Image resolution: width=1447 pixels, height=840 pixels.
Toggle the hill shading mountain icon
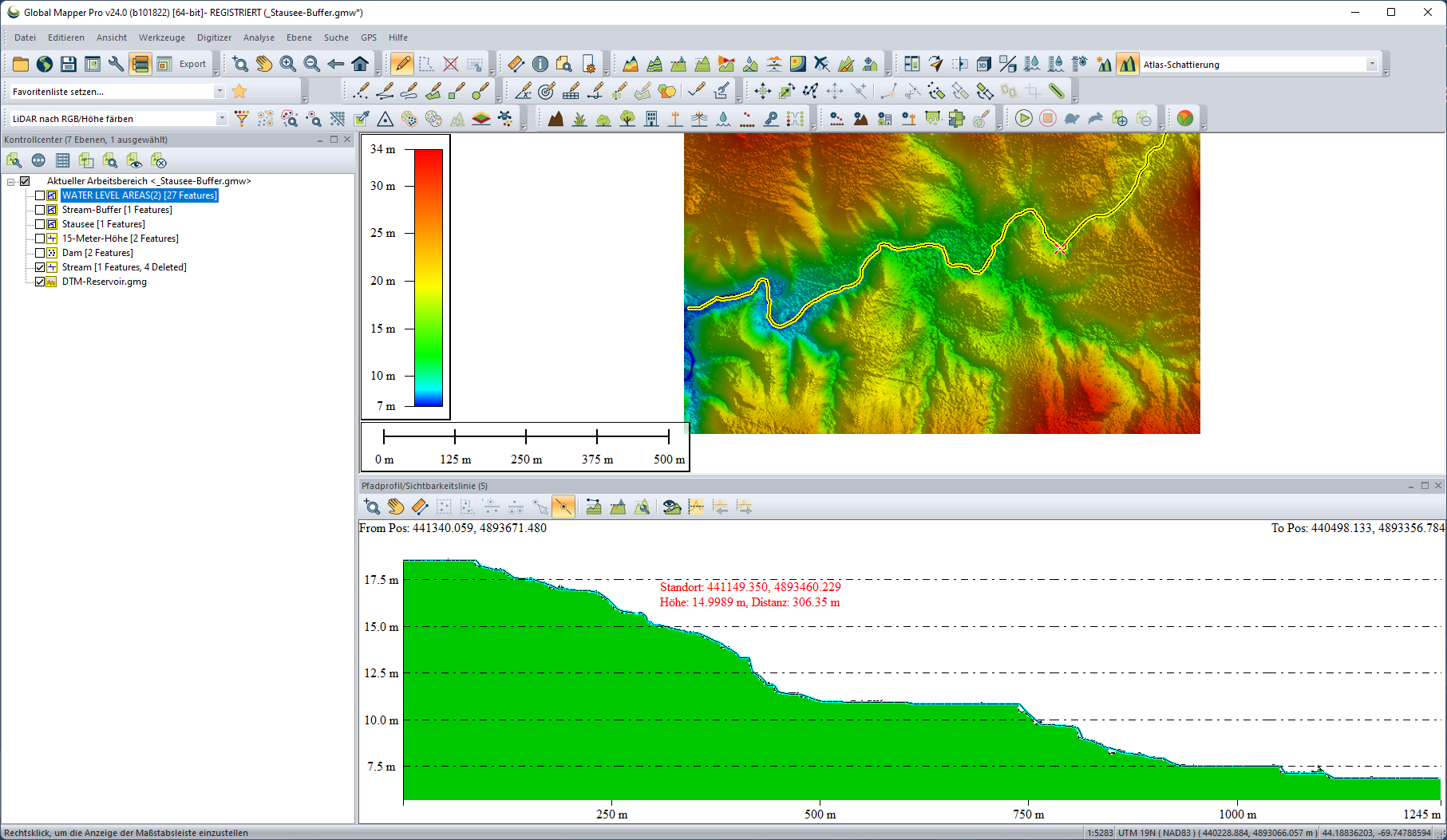point(1127,64)
